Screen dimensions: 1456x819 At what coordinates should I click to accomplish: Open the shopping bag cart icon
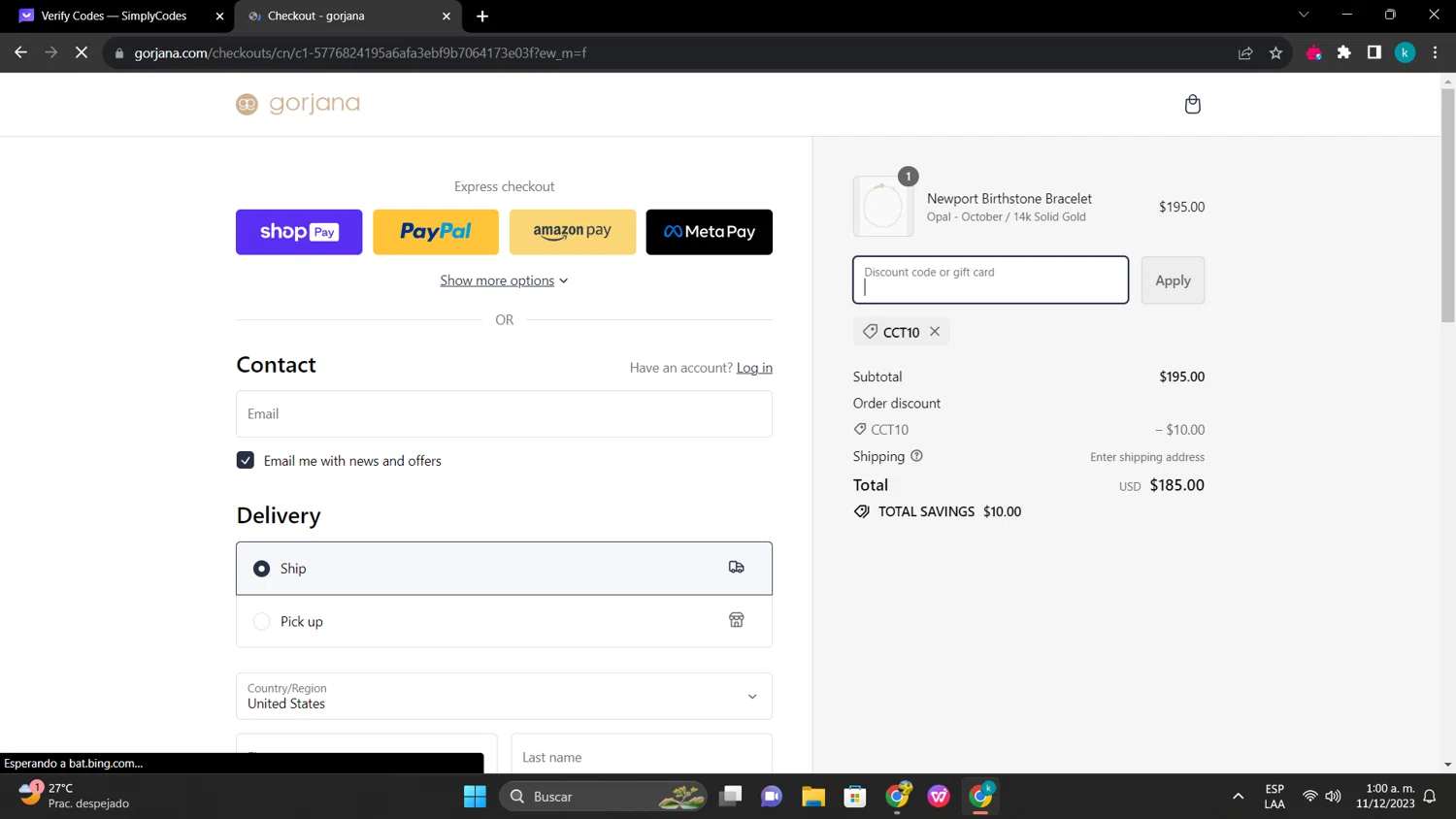click(1193, 104)
